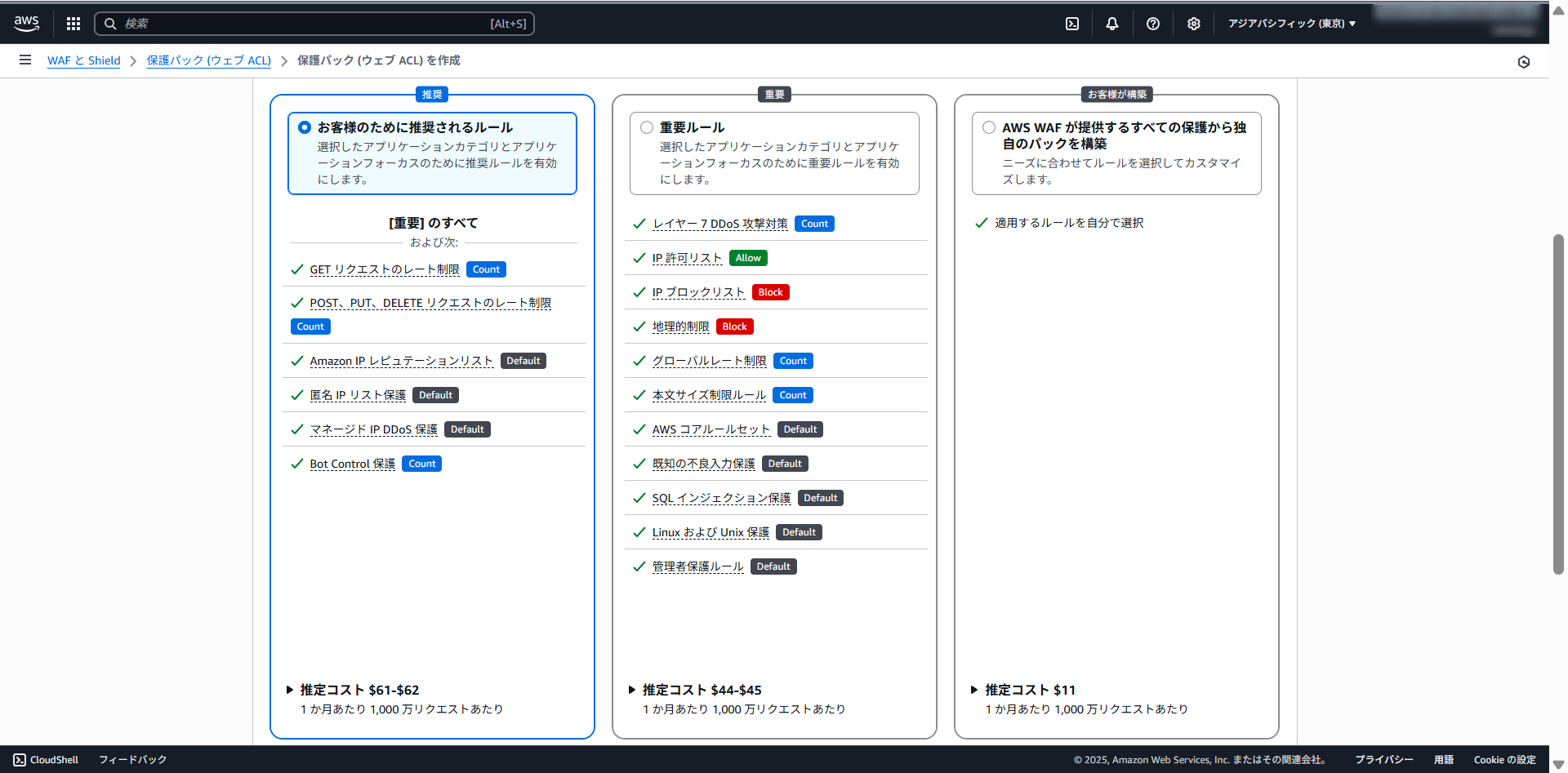Open the アジアパシフィック (東京) region dropdown
Image resolution: width=1568 pixels, height=773 pixels.
click(1292, 24)
